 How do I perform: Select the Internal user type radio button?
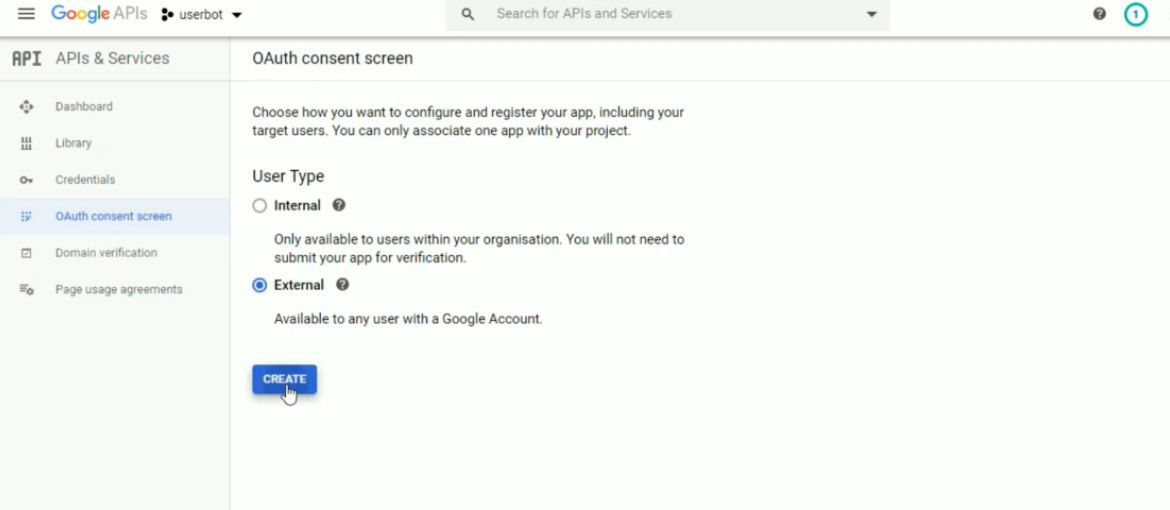[x=260, y=206]
